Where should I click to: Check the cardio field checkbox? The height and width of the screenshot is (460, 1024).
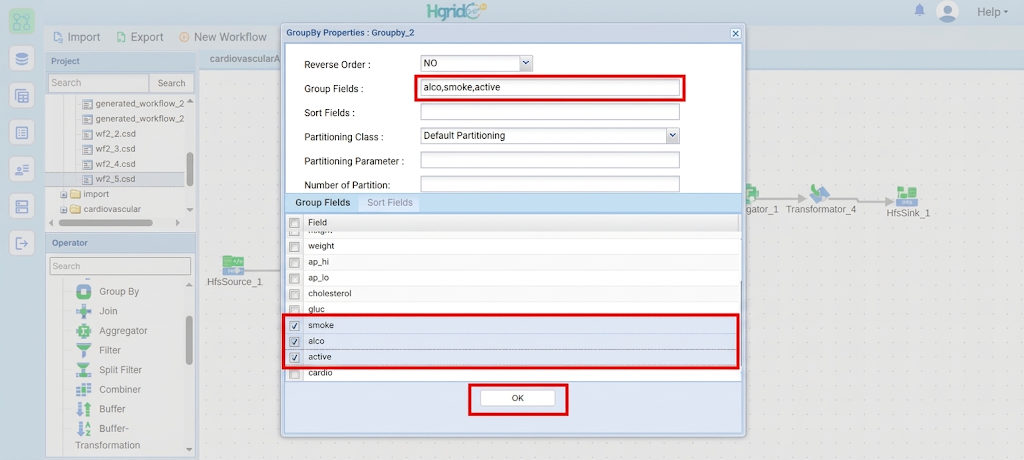pyautogui.click(x=295, y=374)
